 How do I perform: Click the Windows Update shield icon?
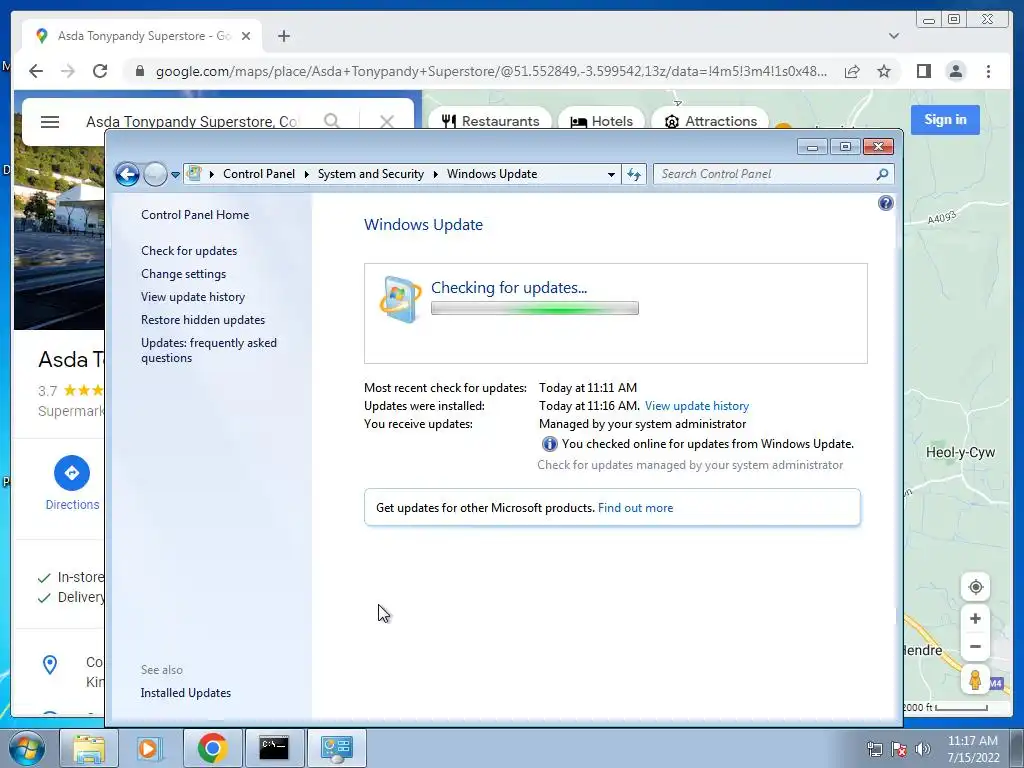coord(400,300)
